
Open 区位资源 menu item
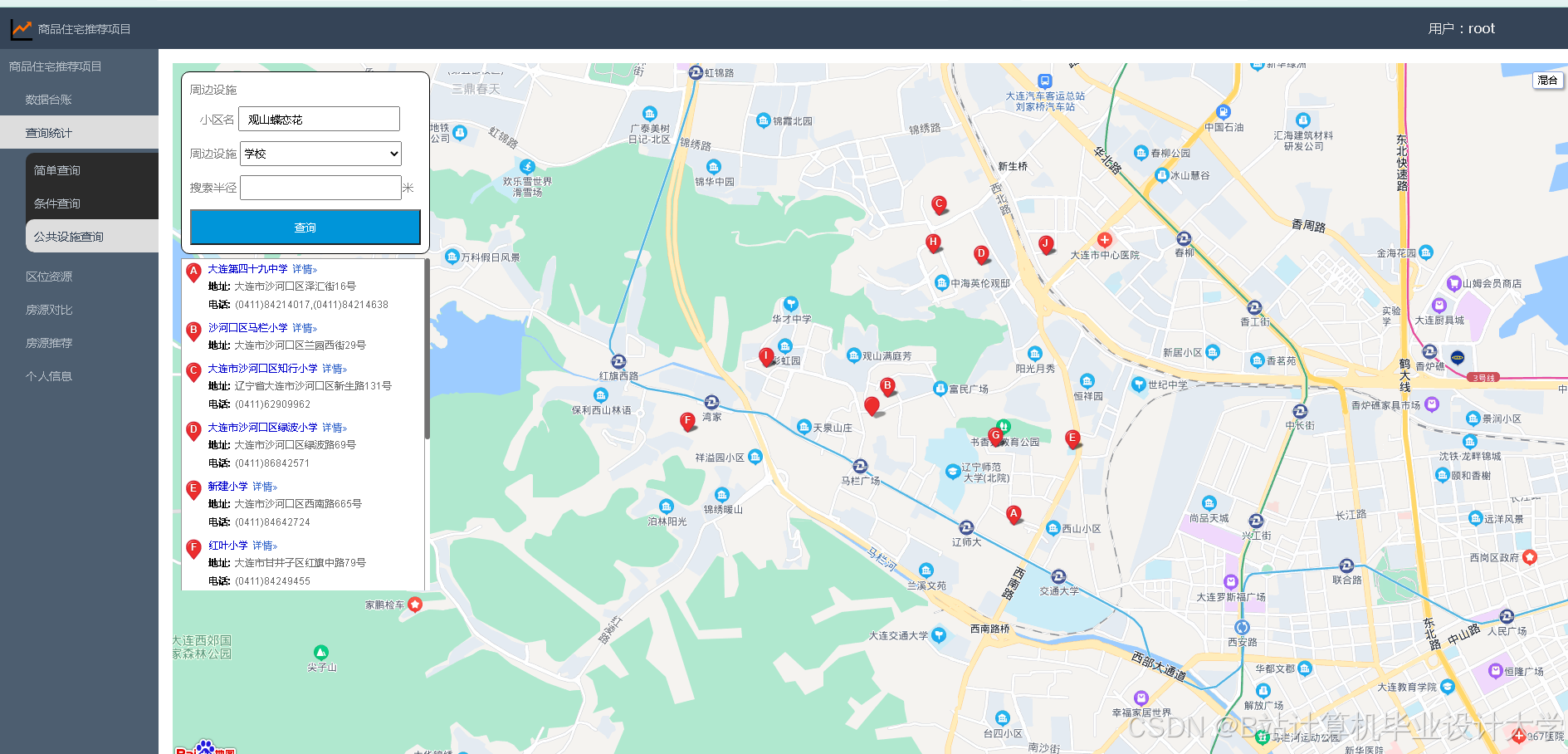tap(49, 277)
